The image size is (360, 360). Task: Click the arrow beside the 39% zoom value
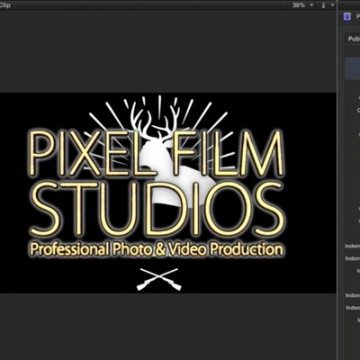pyautogui.click(x=312, y=5)
